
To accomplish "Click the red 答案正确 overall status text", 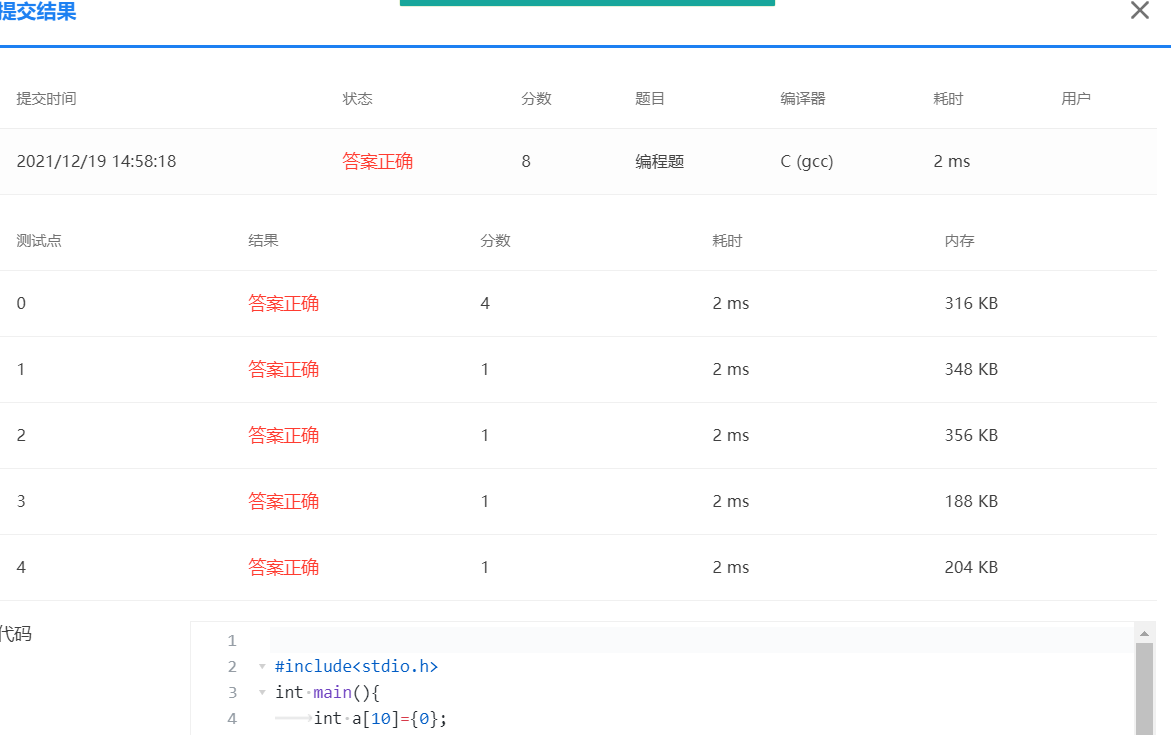I will coord(377,161).
